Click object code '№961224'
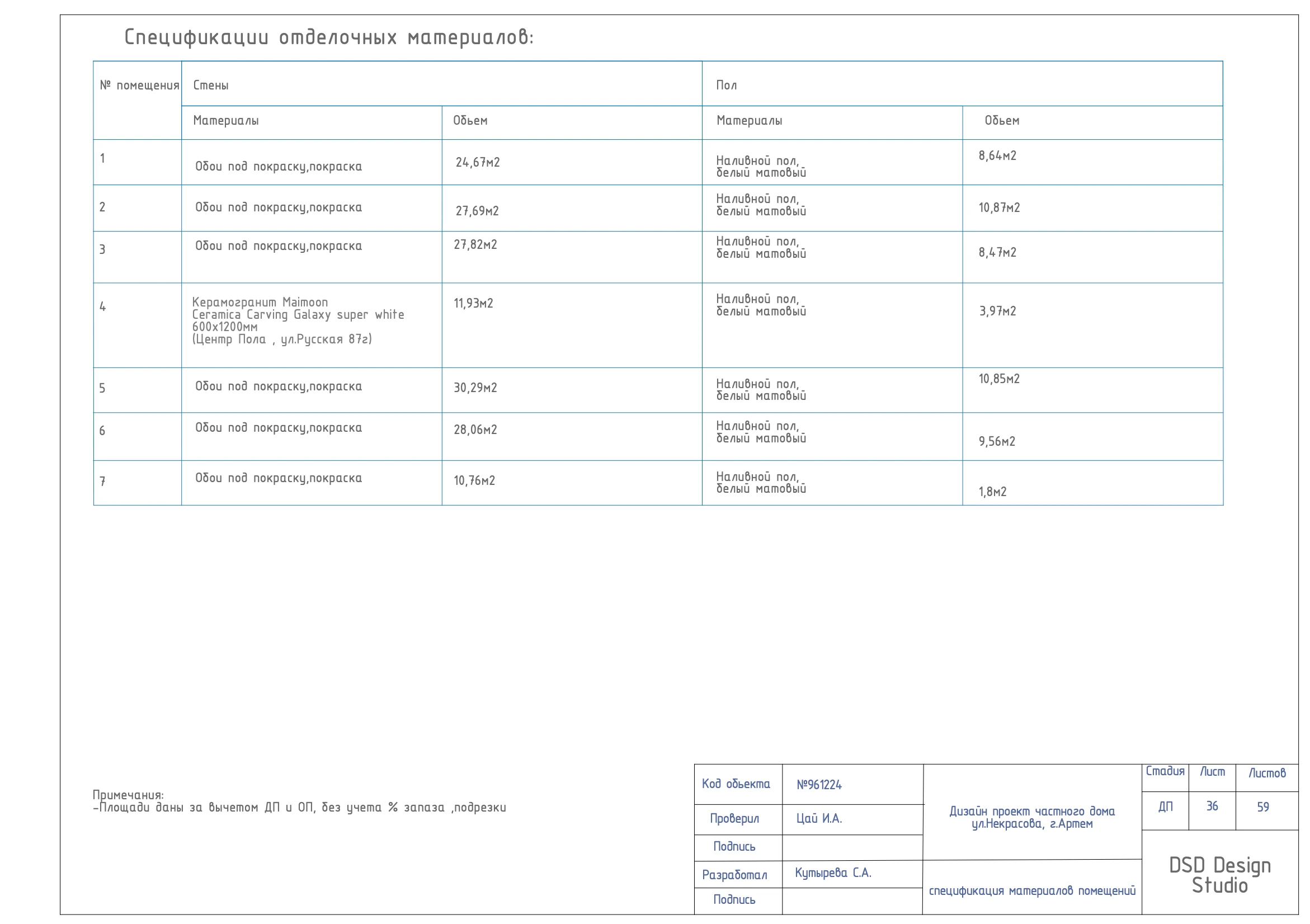Image resolution: width=1310 pixels, height=924 pixels. pyautogui.click(x=819, y=785)
